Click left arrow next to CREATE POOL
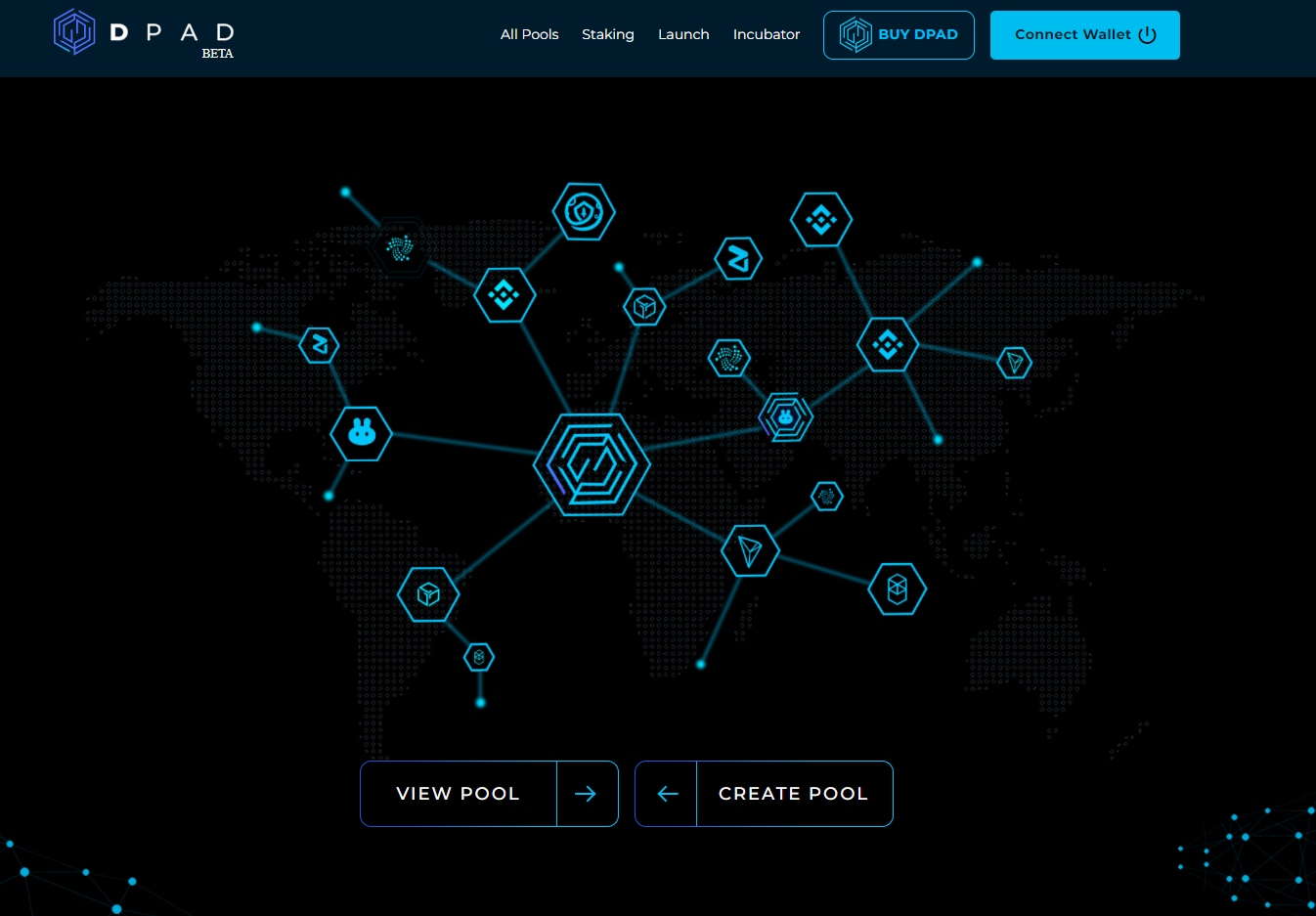This screenshot has height=916, width=1316. pos(668,794)
